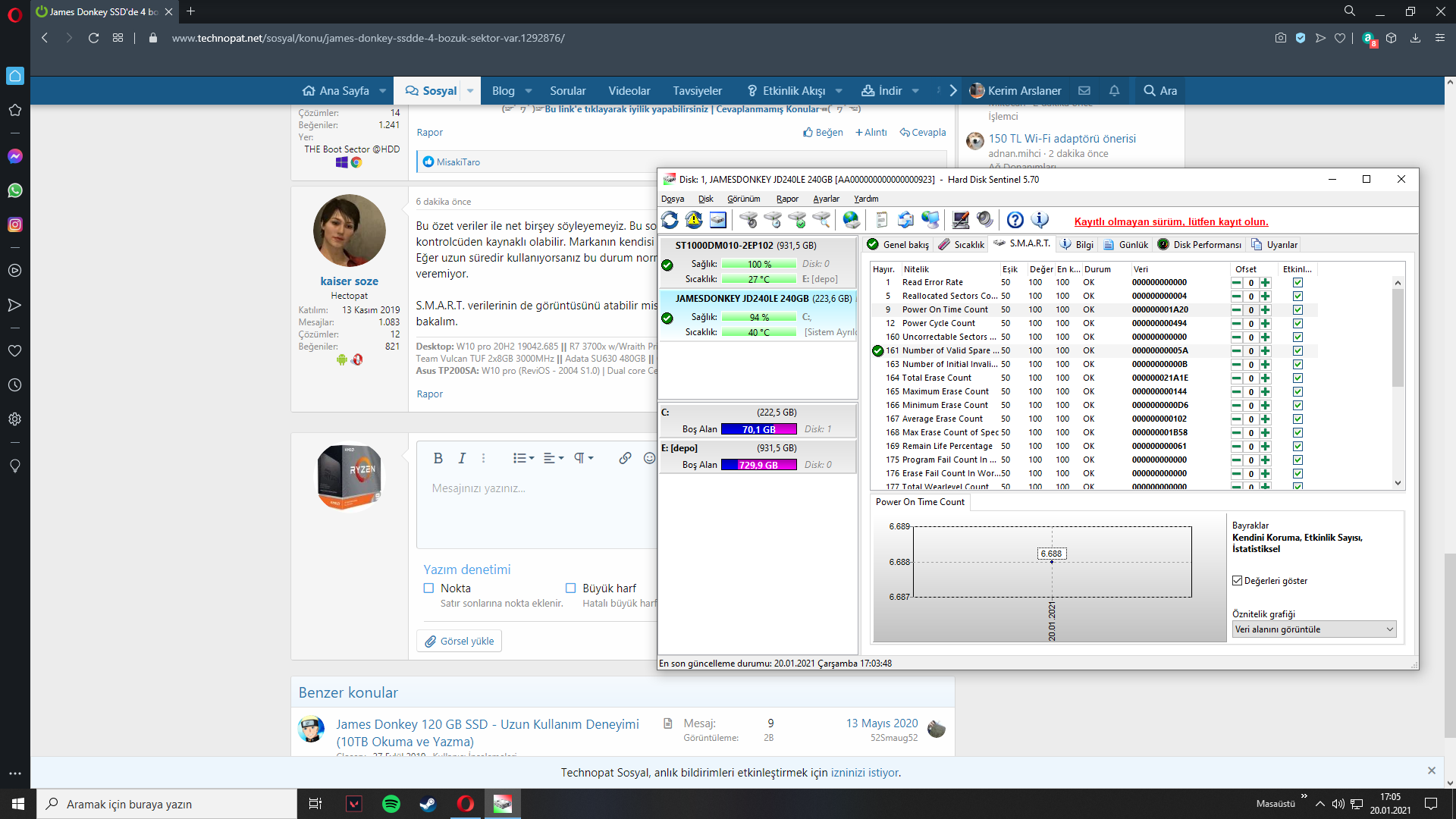Expand the İndir navigation dropdown arrow
This screenshot has height=819, width=1456.
915,91
